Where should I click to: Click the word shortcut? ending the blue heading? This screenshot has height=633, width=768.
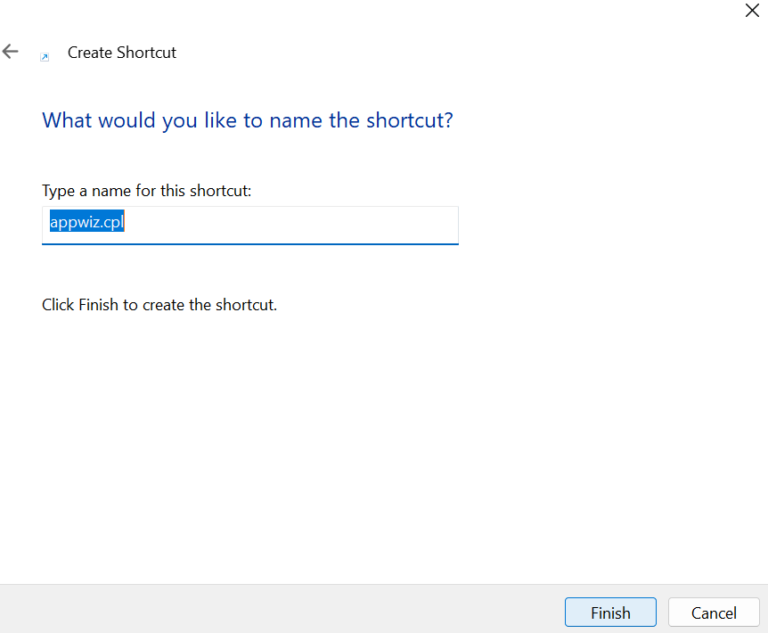(409, 121)
